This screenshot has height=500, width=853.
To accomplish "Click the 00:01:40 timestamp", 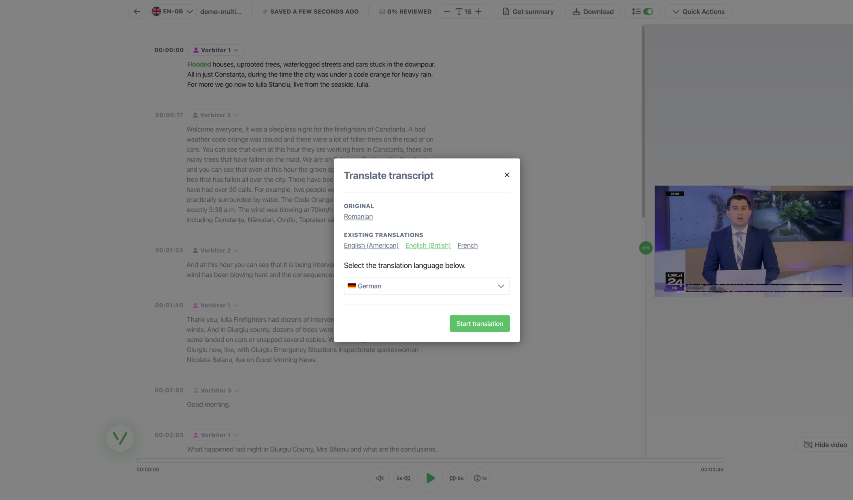I will (x=169, y=306).
